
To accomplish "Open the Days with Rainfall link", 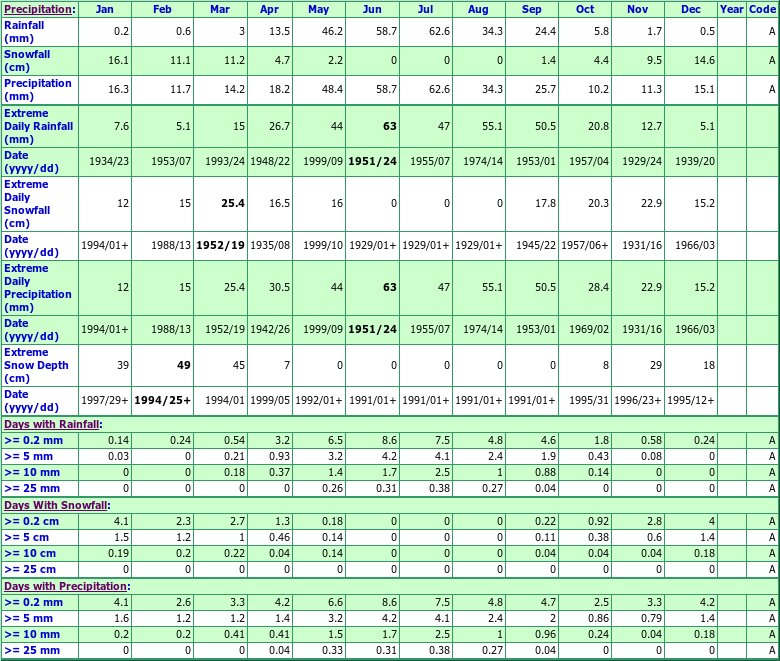I will tap(51, 425).
